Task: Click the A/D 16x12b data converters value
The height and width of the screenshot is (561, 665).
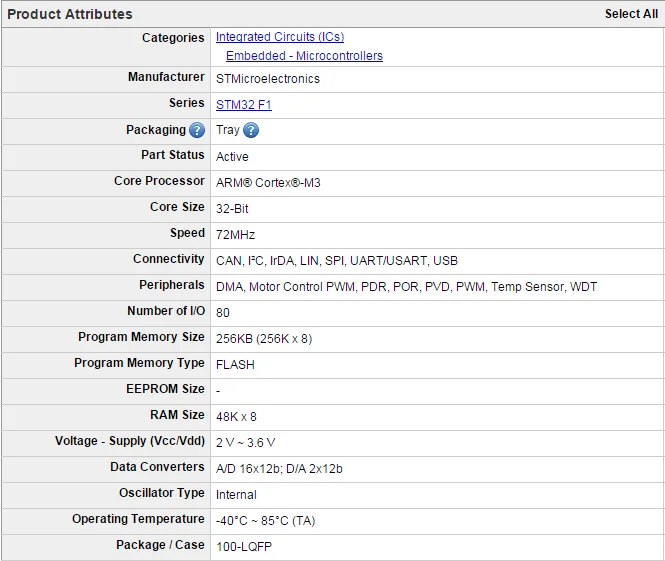Action: pyautogui.click(x=279, y=468)
